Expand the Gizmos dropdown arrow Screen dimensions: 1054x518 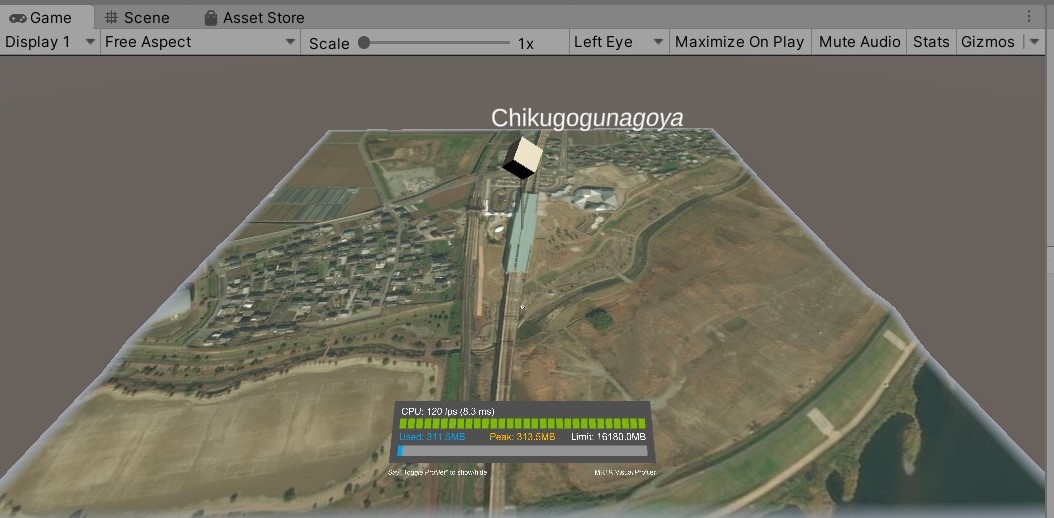(x=1034, y=42)
